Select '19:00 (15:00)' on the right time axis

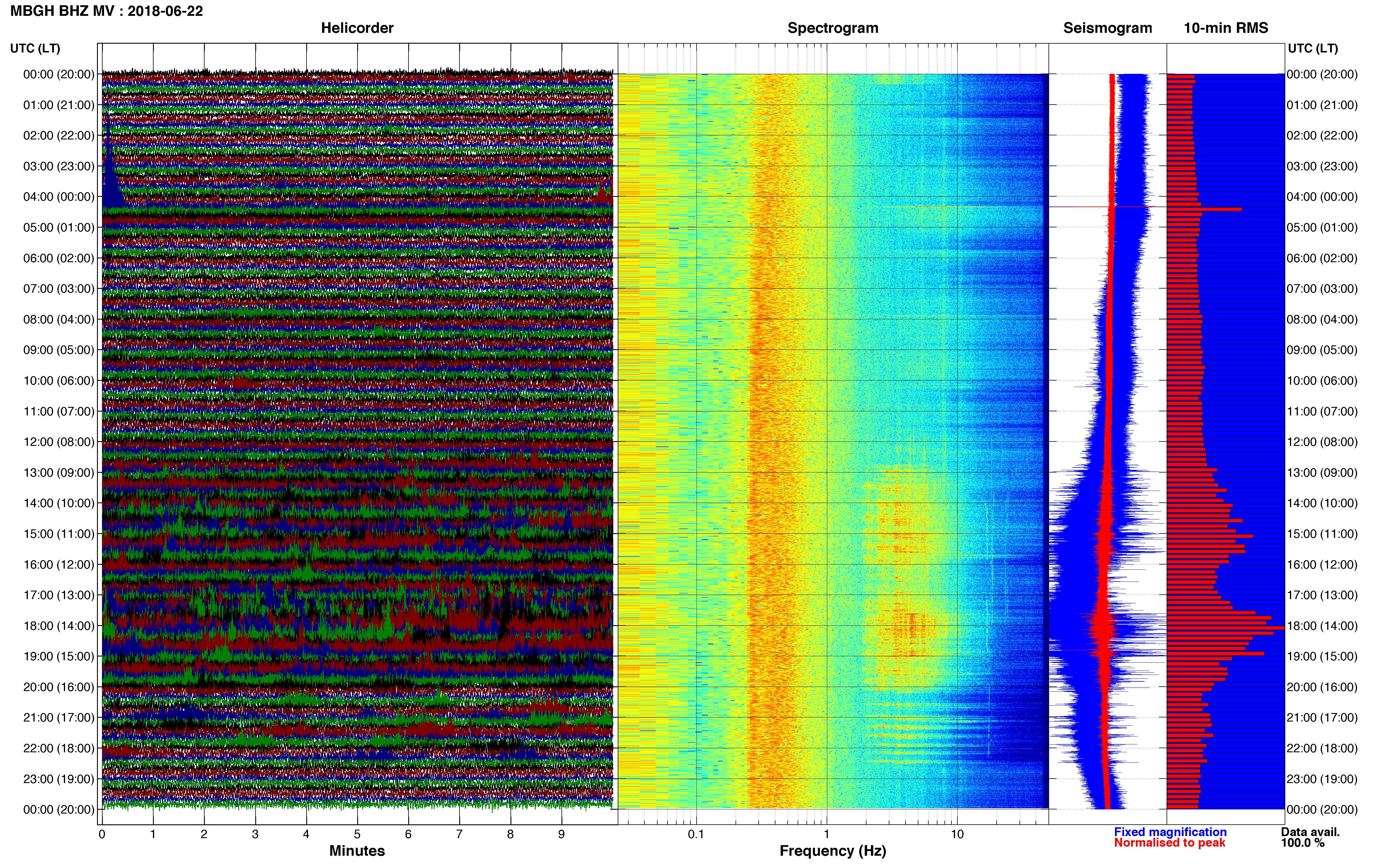tap(1322, 656)
